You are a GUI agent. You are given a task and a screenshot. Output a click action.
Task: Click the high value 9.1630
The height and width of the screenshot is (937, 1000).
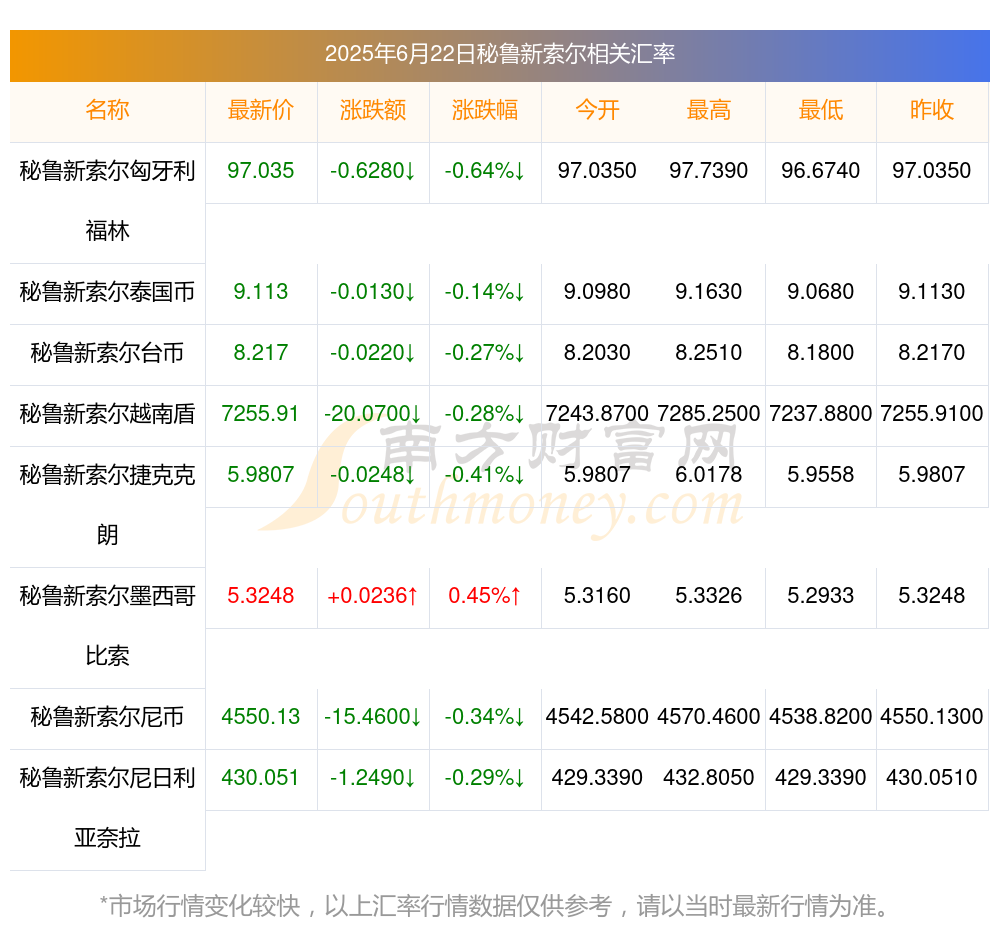click(x=709, y=292)
